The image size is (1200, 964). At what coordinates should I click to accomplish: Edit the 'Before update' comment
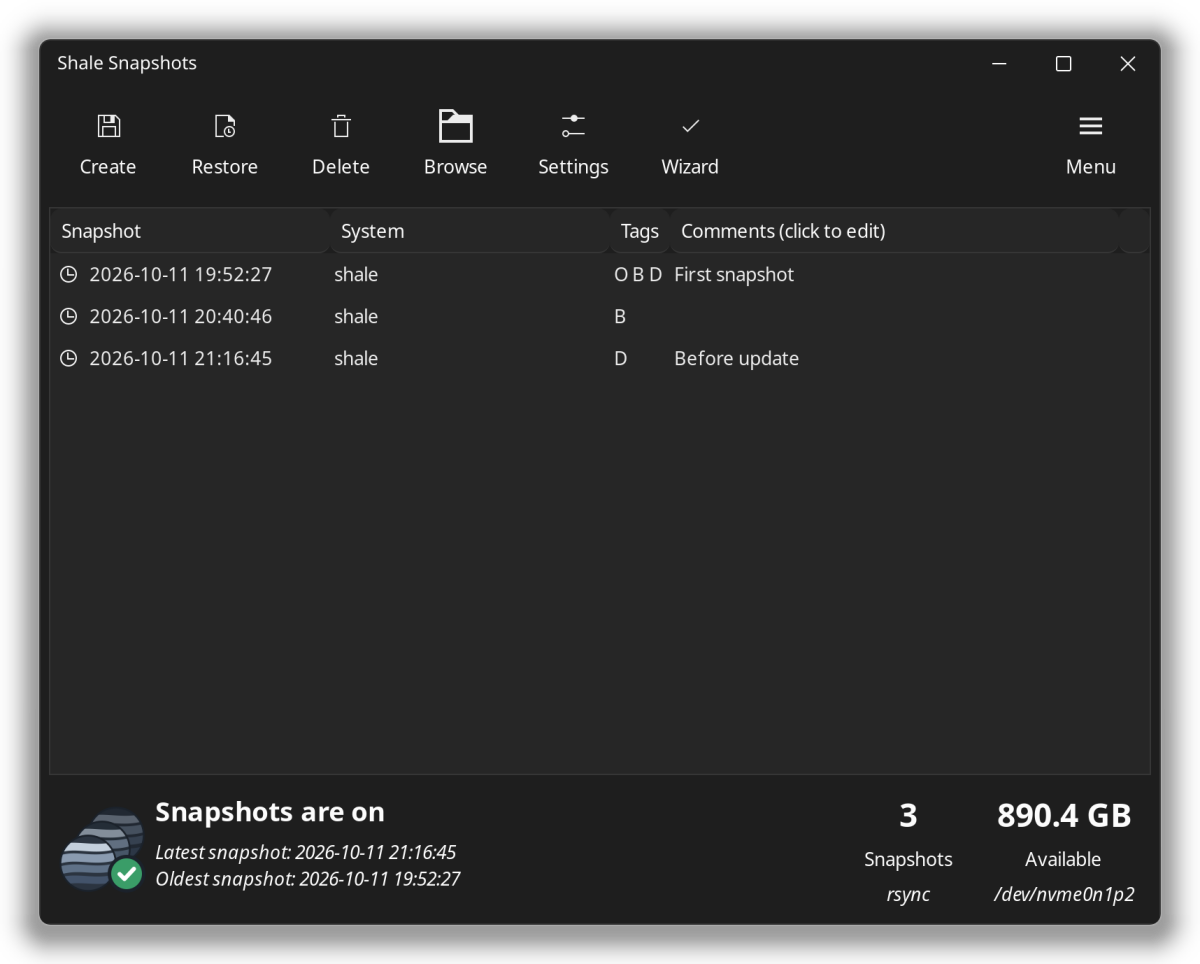click(737, 358)
